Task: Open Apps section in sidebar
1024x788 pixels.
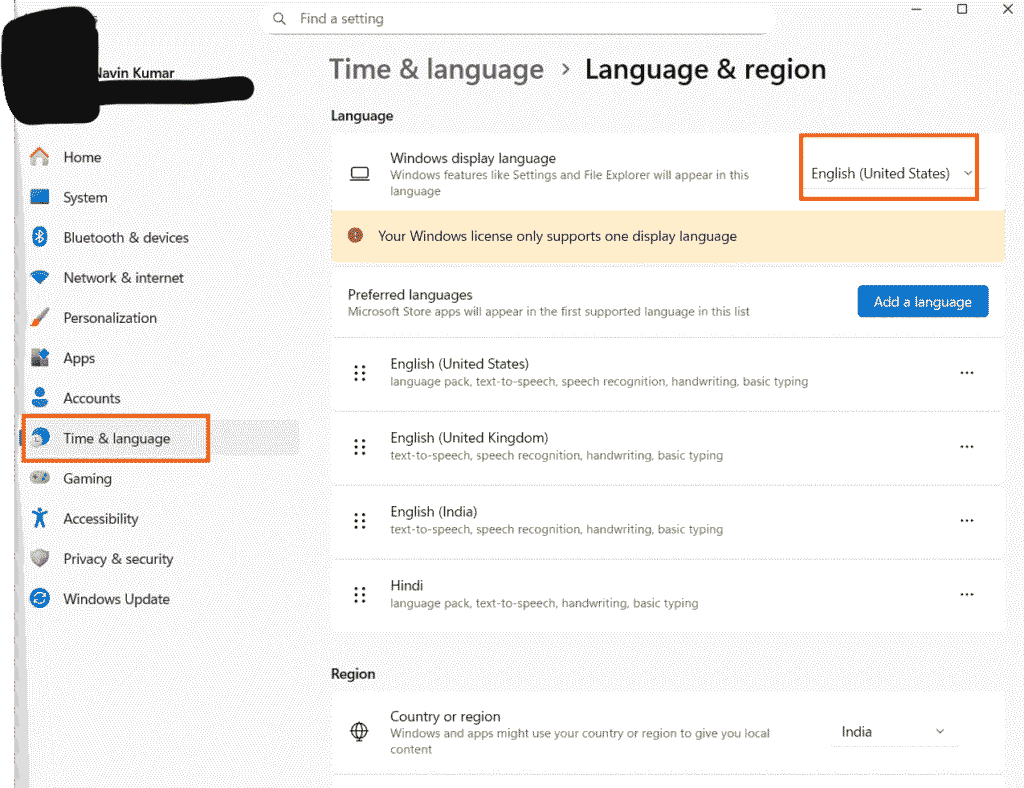Action: click(x=79, y=358)
